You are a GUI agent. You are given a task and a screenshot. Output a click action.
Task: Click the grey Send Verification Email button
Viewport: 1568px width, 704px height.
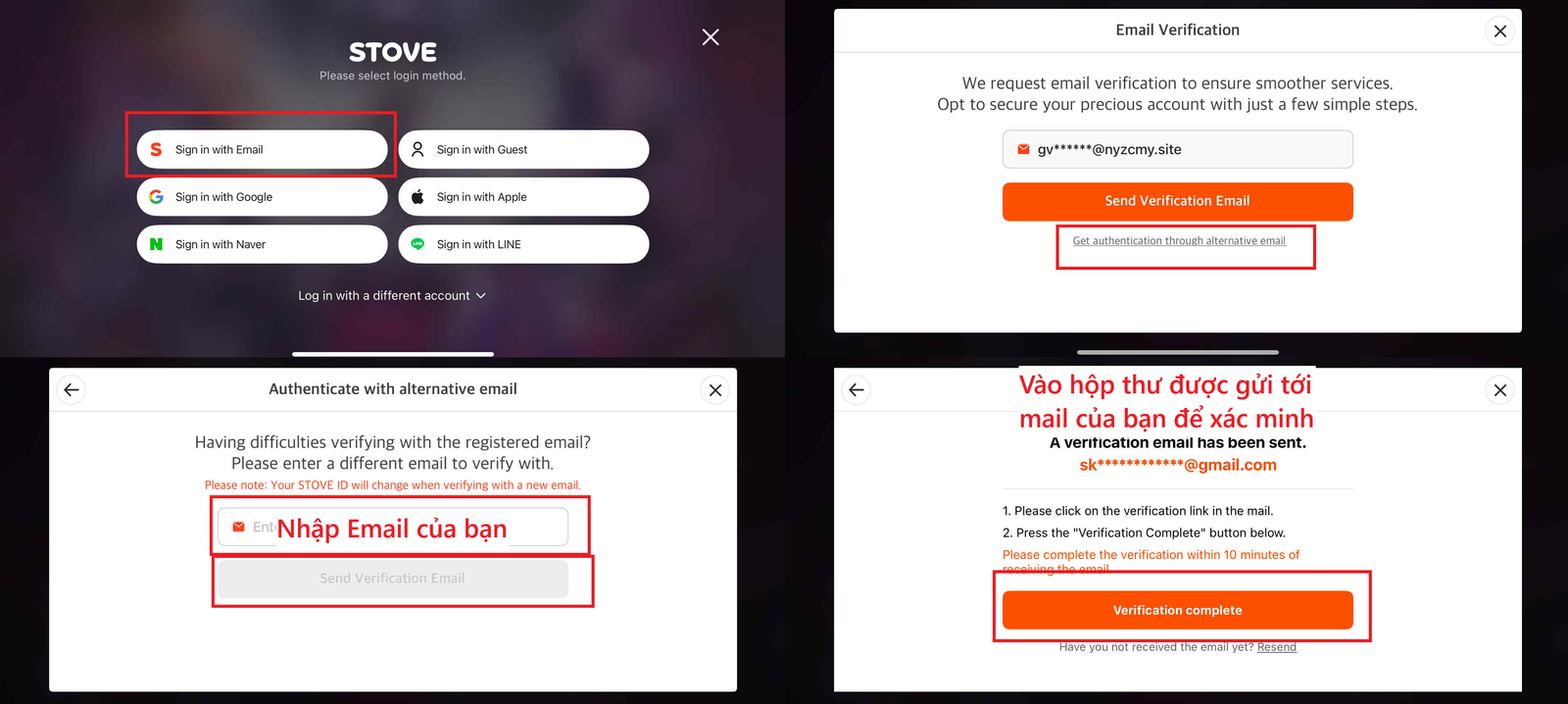[393, 578]
